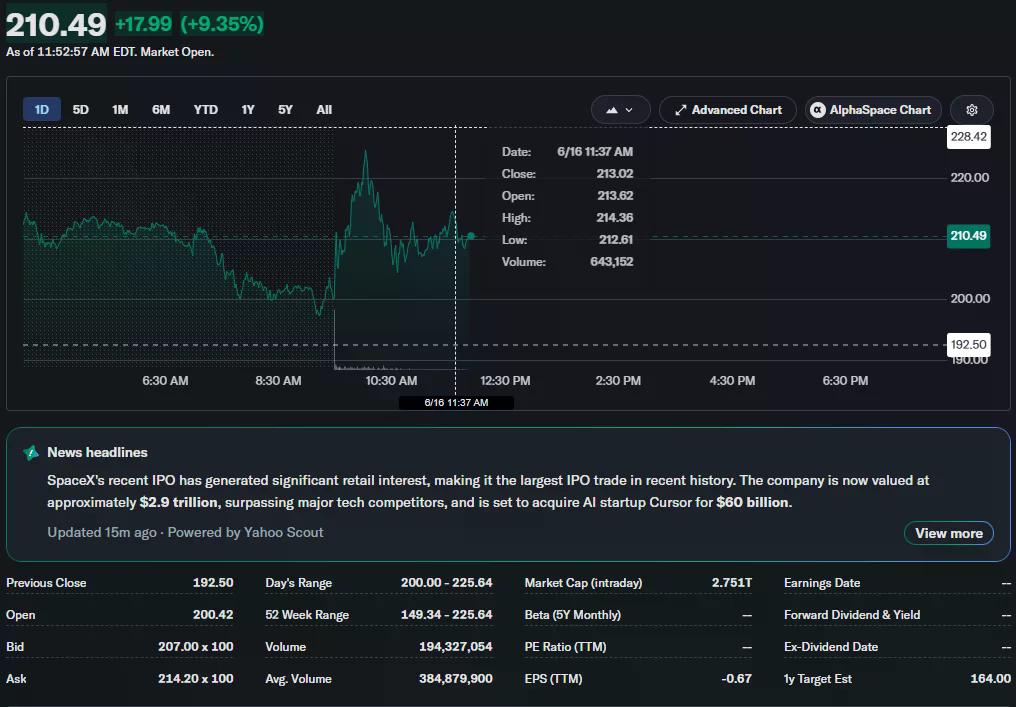Click the Previous Close value 192.50
The image size is (1016, 707).
point(213,583)
